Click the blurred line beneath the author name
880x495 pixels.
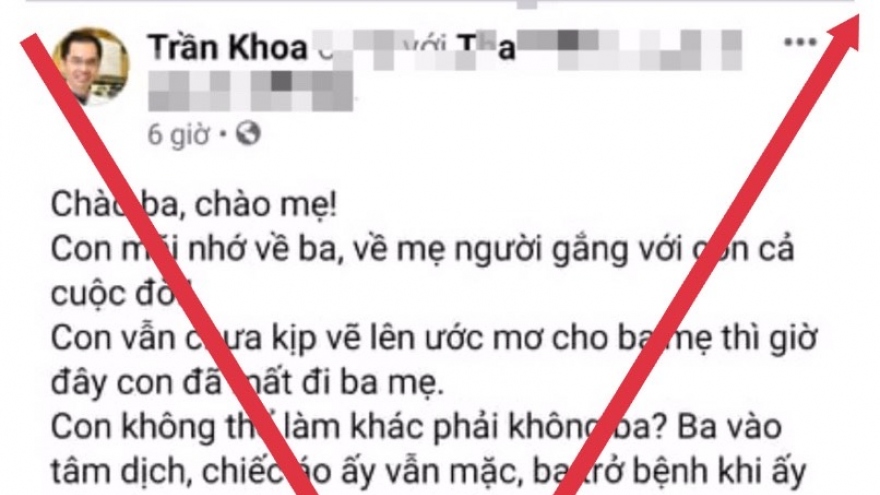click(x=251, y=90)
